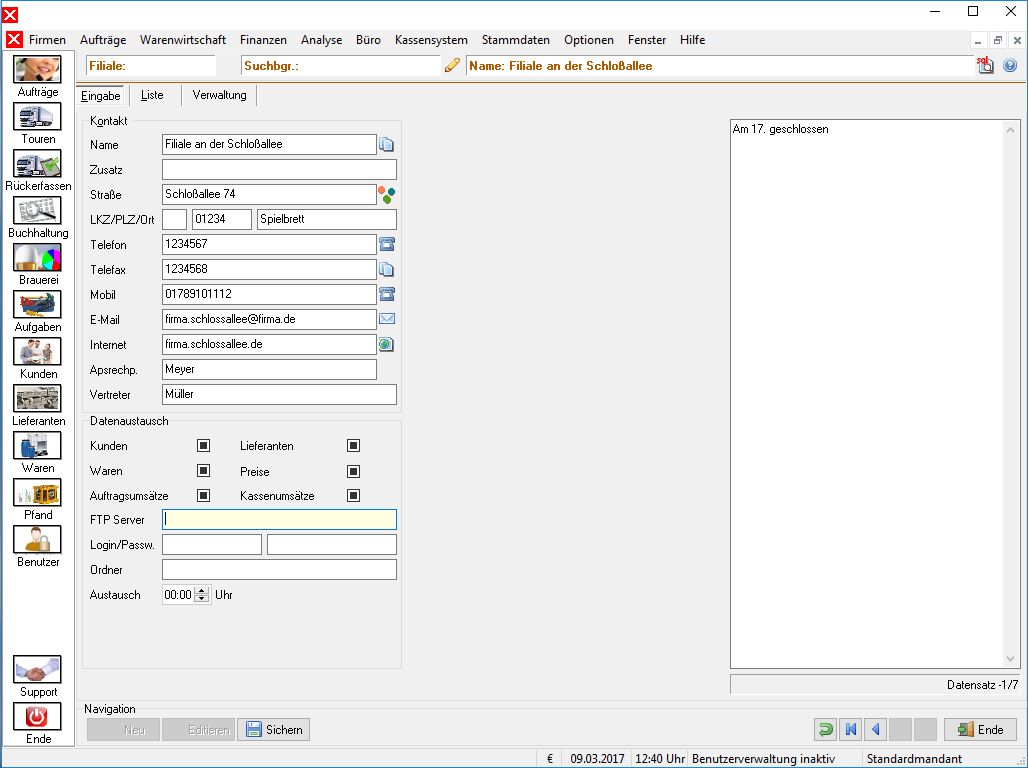Toggle the Kassenumsätze checkbox
The image size is (1028, 768).
(353, 496)
